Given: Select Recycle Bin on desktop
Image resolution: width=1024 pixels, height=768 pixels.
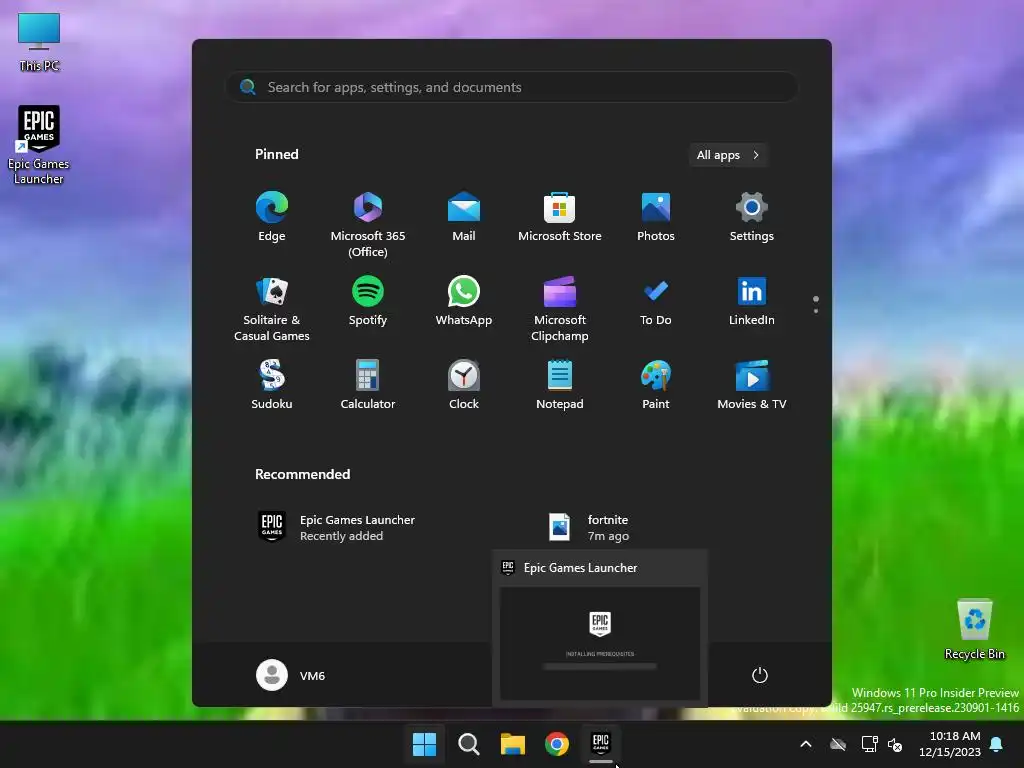Looking at the screenshot, I should [974, 630].
